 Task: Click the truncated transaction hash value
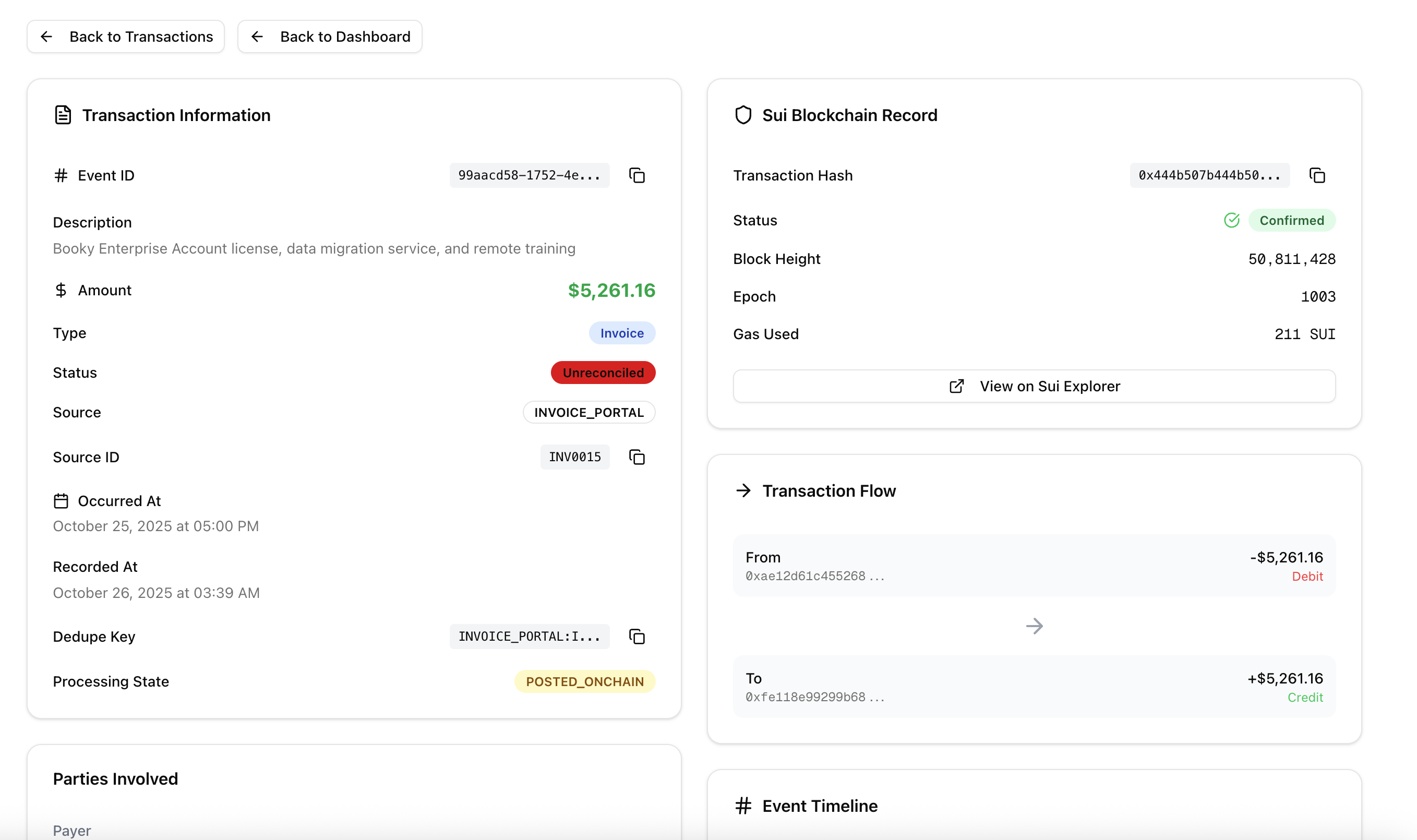coord(1209,175)
